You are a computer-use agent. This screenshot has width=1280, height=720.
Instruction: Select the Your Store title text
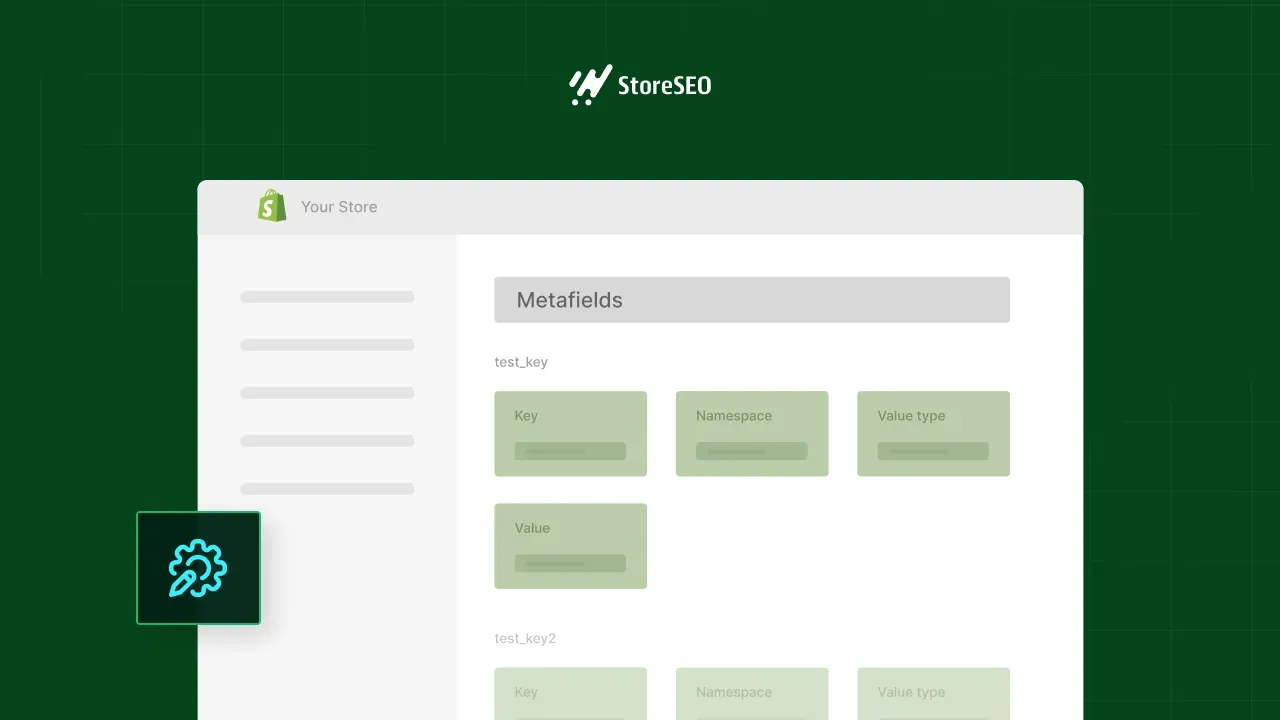click(339, 207)
